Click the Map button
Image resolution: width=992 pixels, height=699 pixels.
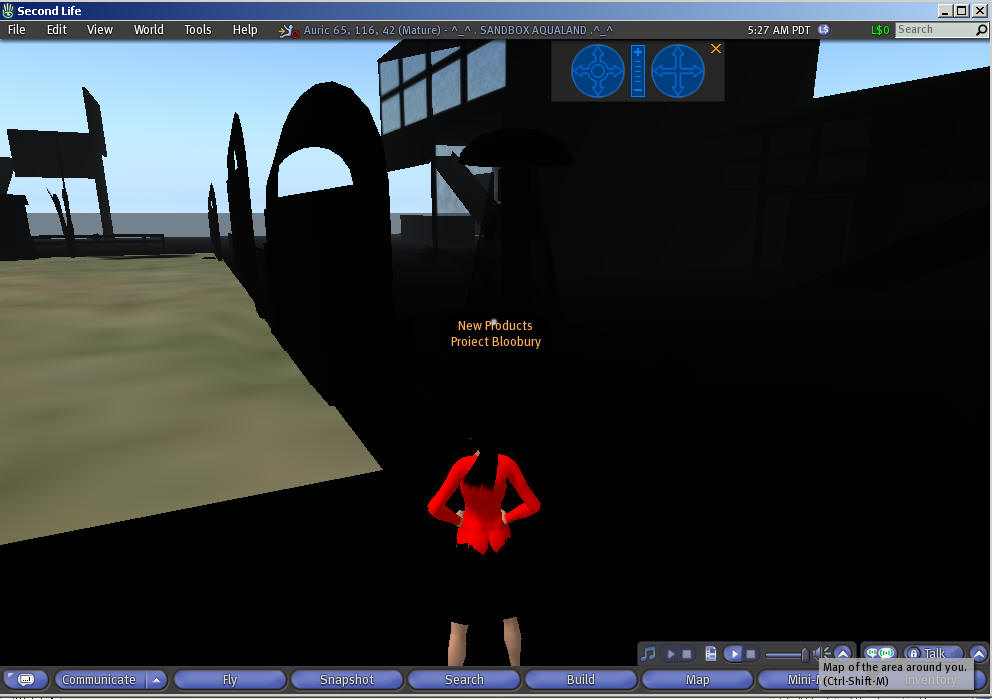(x=697, y=679)
